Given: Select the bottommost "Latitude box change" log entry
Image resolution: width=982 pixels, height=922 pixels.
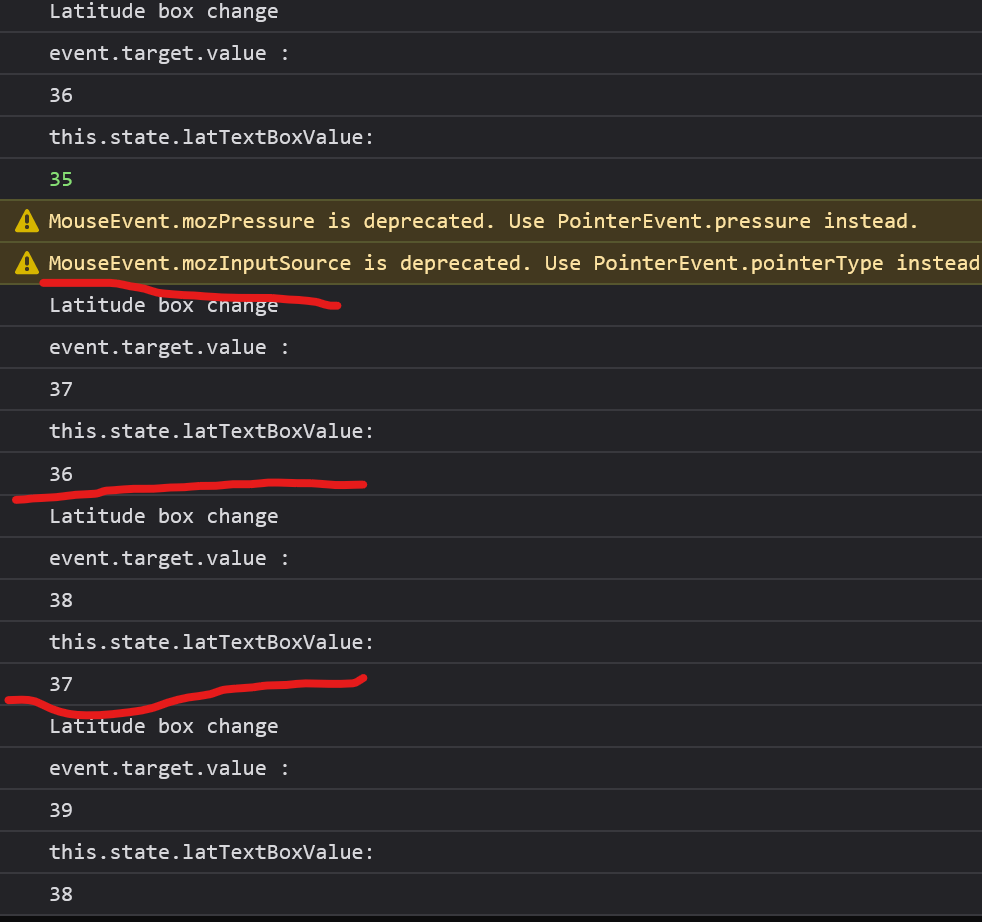Looking at the screenshot, I should [164, 726].
